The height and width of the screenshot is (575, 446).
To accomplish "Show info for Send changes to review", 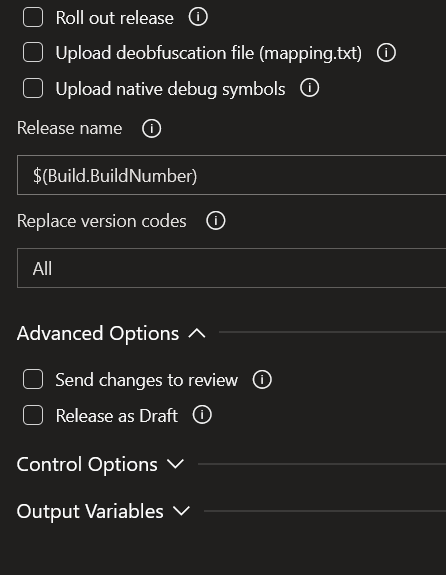I will 262,379.
